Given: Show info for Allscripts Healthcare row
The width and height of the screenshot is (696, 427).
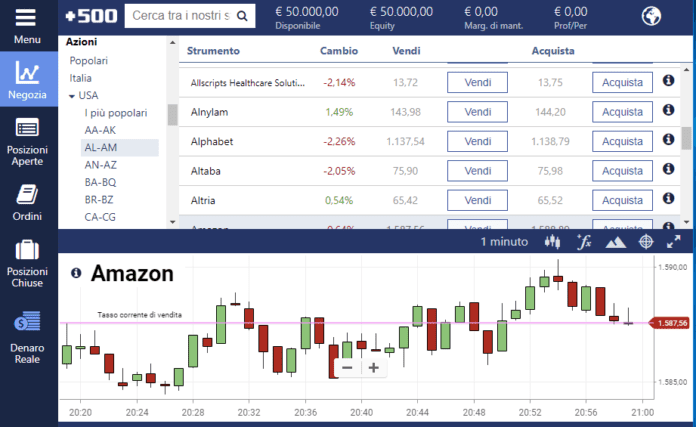Looking at the screenshot, I should coord(668,80).
